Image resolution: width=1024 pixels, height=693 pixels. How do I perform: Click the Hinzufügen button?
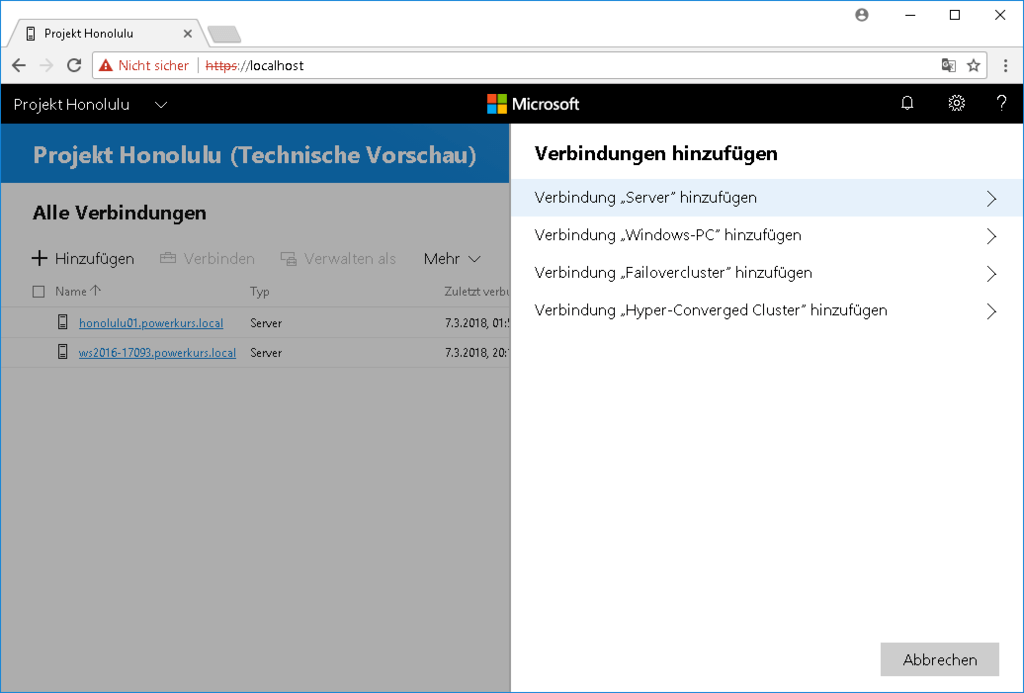[x=83, y=259]
